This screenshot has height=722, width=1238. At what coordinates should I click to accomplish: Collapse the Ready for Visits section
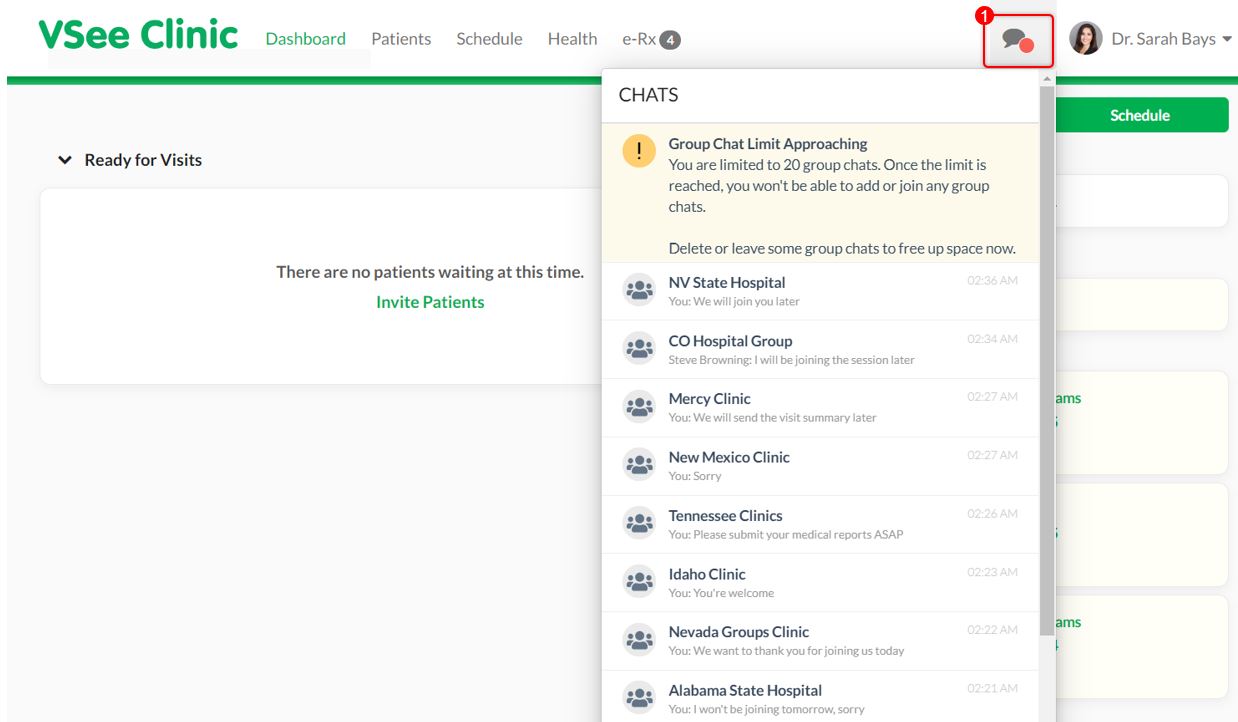coord(65,160)
